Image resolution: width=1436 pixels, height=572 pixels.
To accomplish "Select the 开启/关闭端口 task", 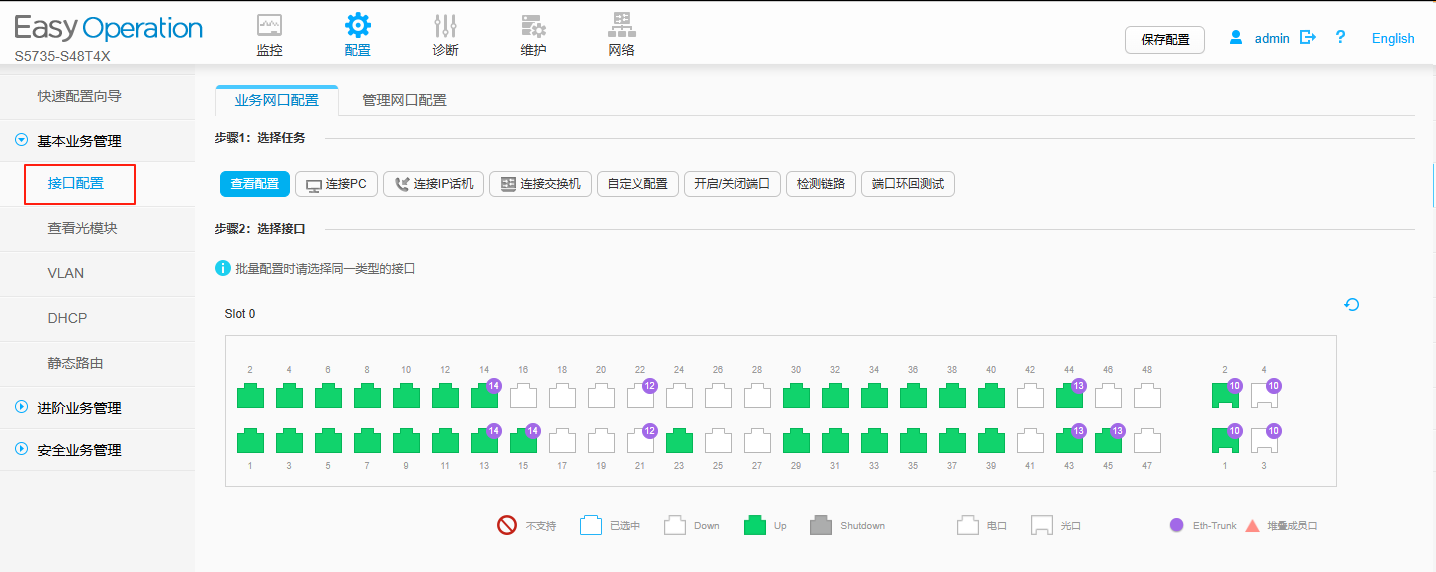I will [x=732, y=184].
